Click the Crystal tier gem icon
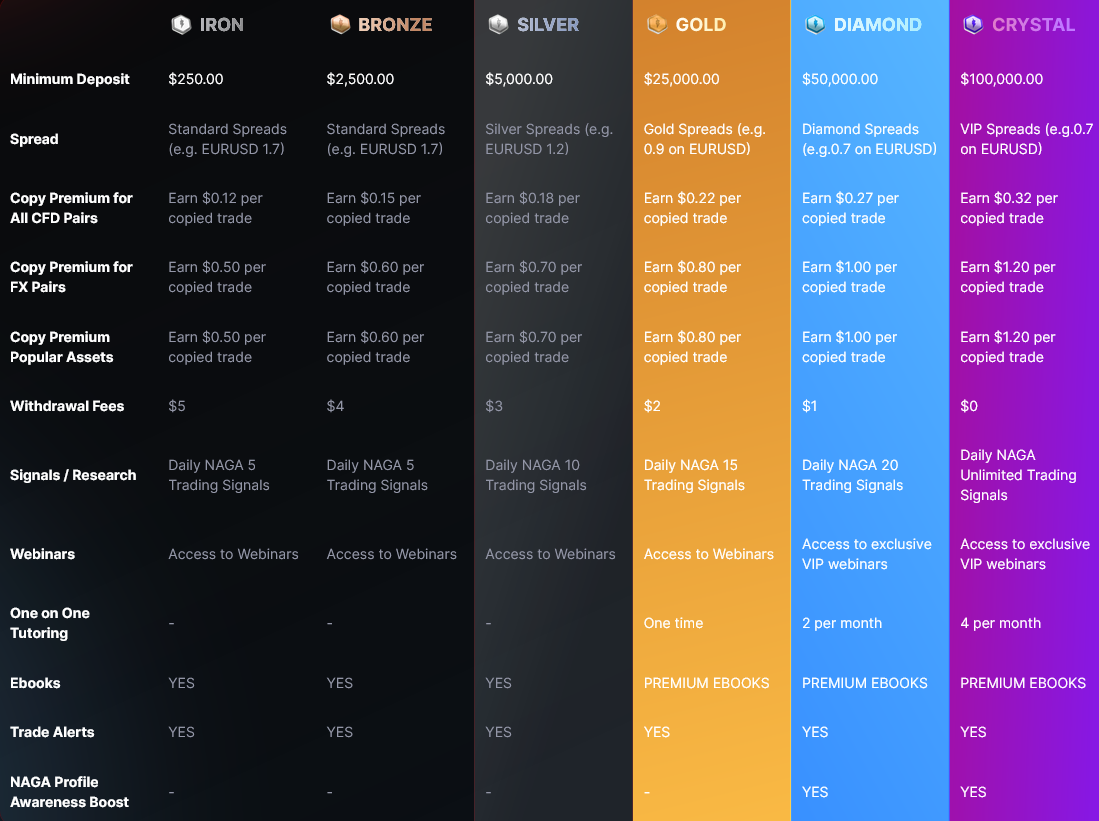The image size is (1099, 821). click(x=973, y=25)
